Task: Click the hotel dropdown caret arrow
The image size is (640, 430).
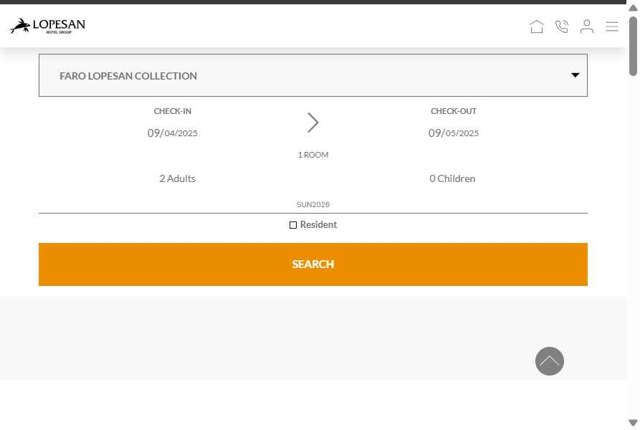Action: coord(575,75)
